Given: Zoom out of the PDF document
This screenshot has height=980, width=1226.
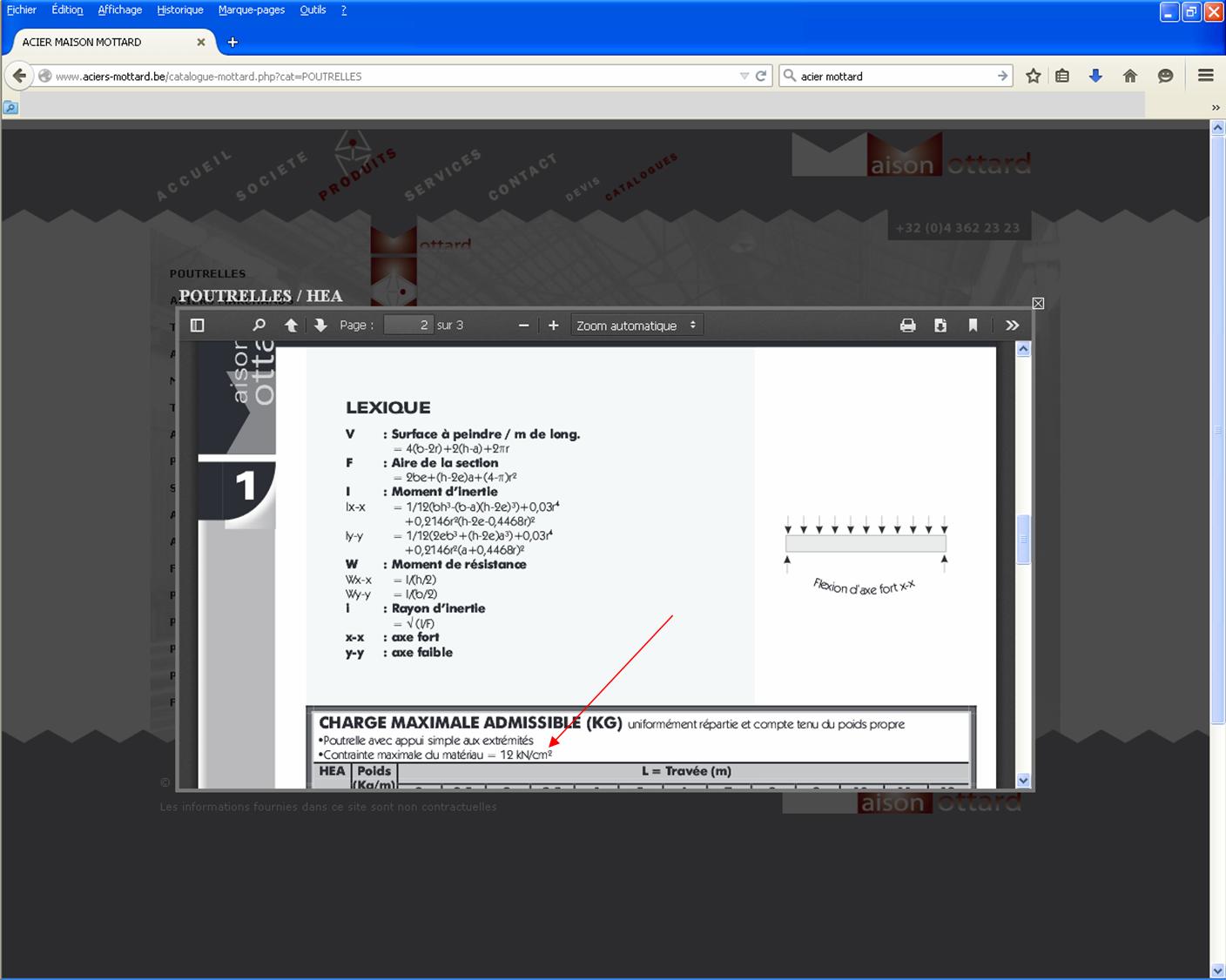Looking at the screenshot, I should click(x=523, y=326).
